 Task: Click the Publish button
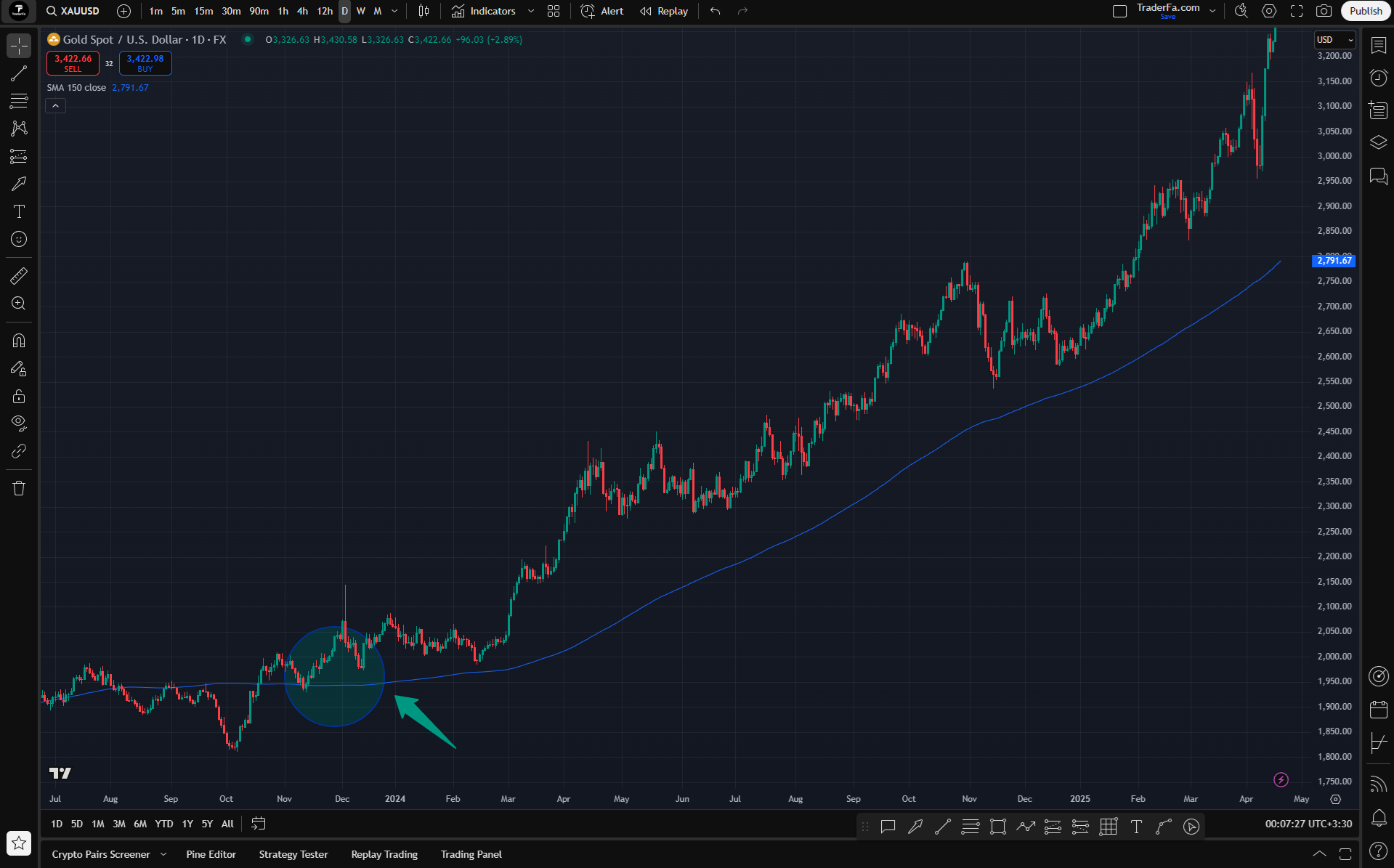click(x=1365, y=11)
